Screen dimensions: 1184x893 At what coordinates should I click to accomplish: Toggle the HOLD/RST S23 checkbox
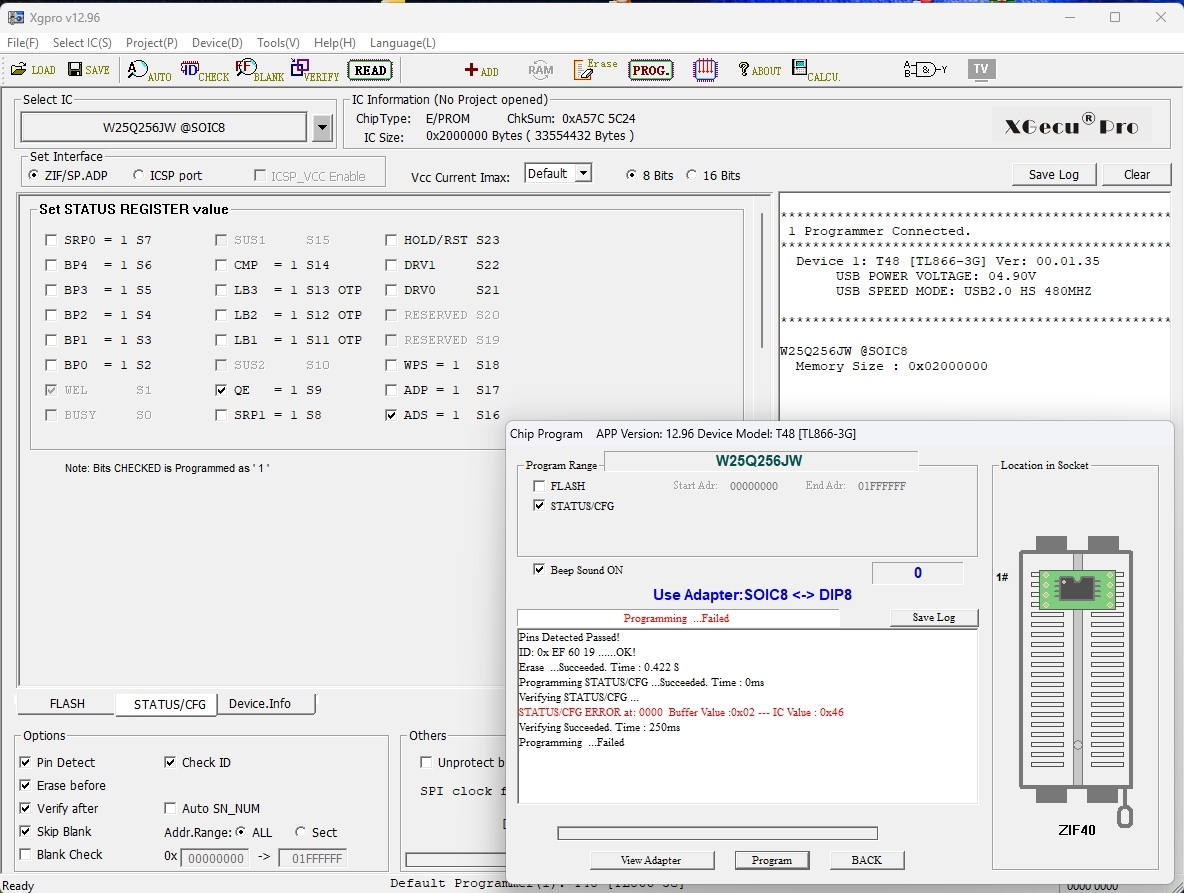(x=390, y=240)
